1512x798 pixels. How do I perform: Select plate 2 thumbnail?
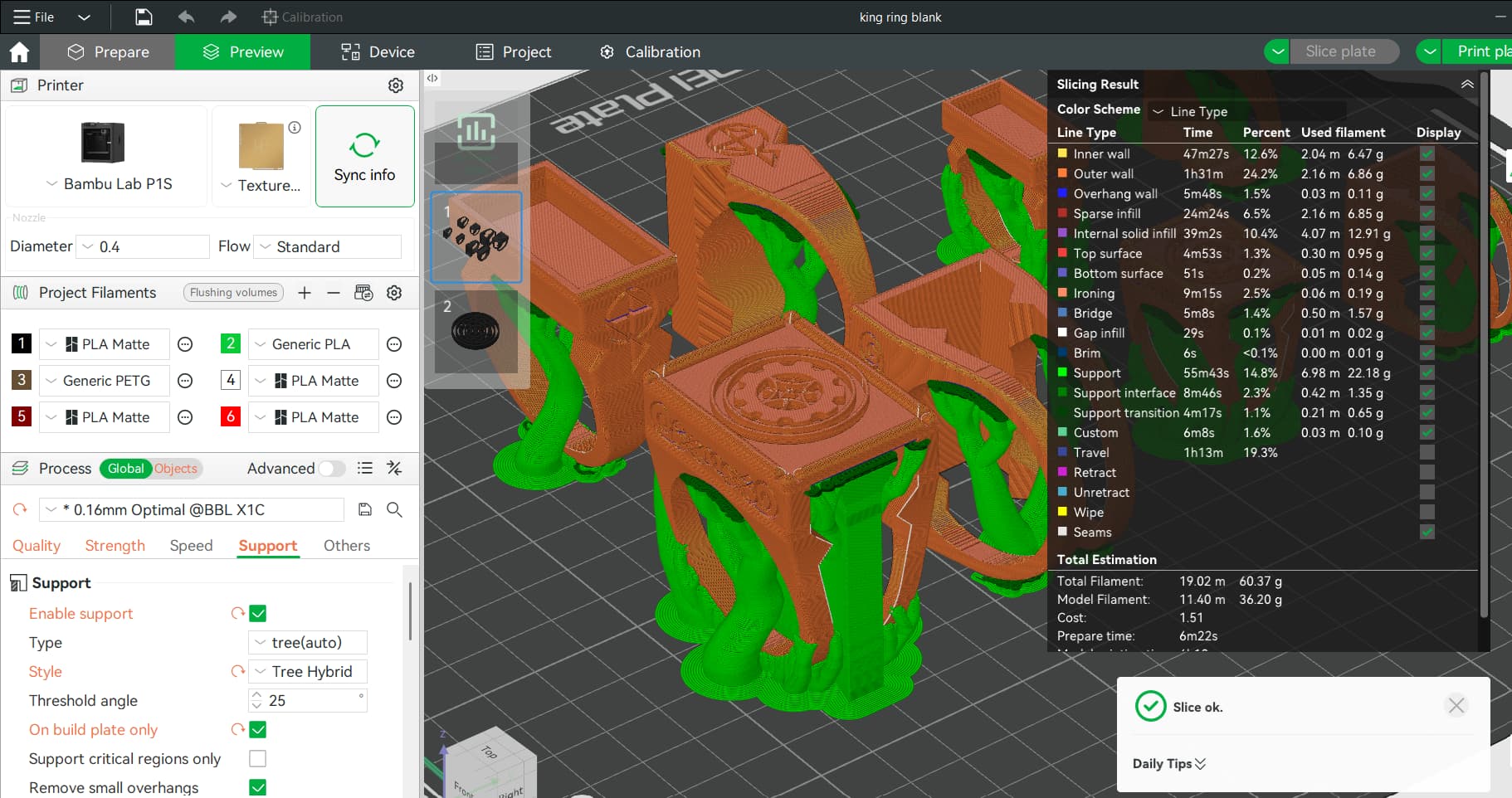[476, 331]
